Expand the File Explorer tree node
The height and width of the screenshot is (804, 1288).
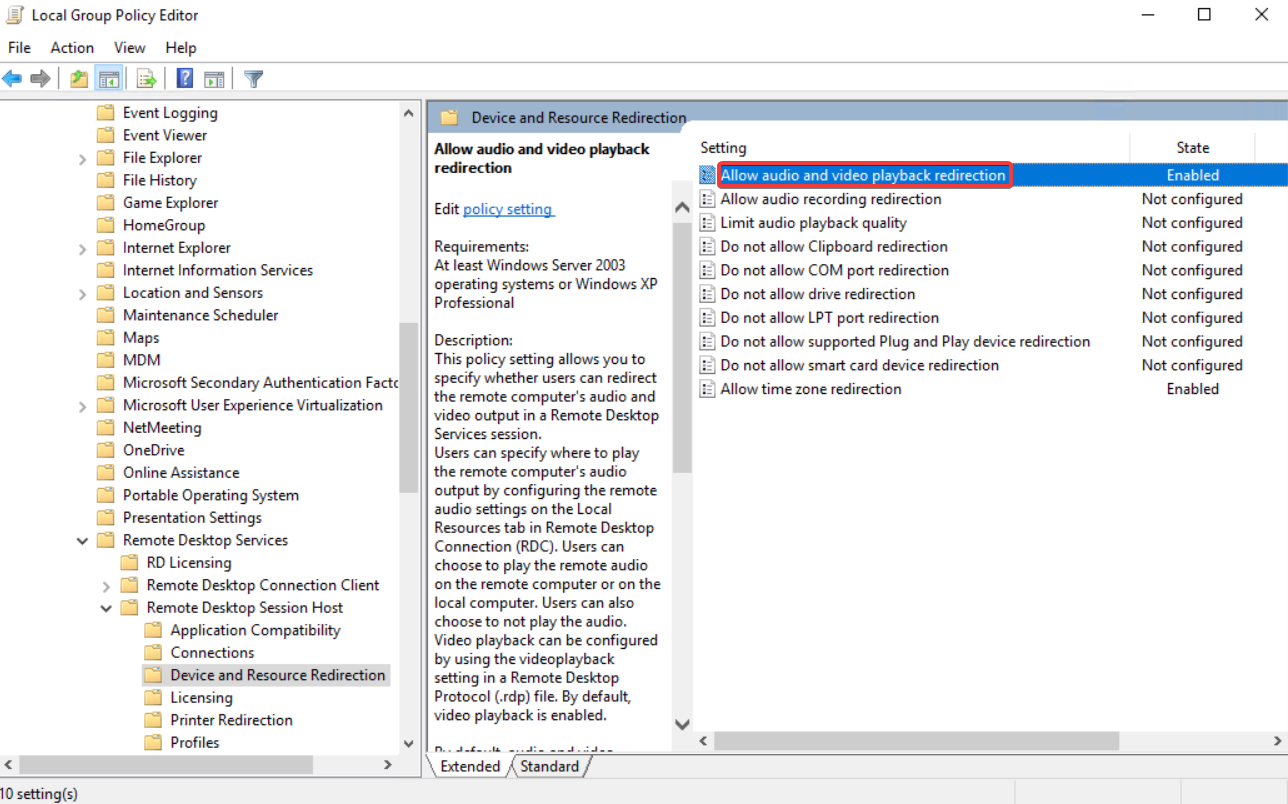click(x=82, y=157)
